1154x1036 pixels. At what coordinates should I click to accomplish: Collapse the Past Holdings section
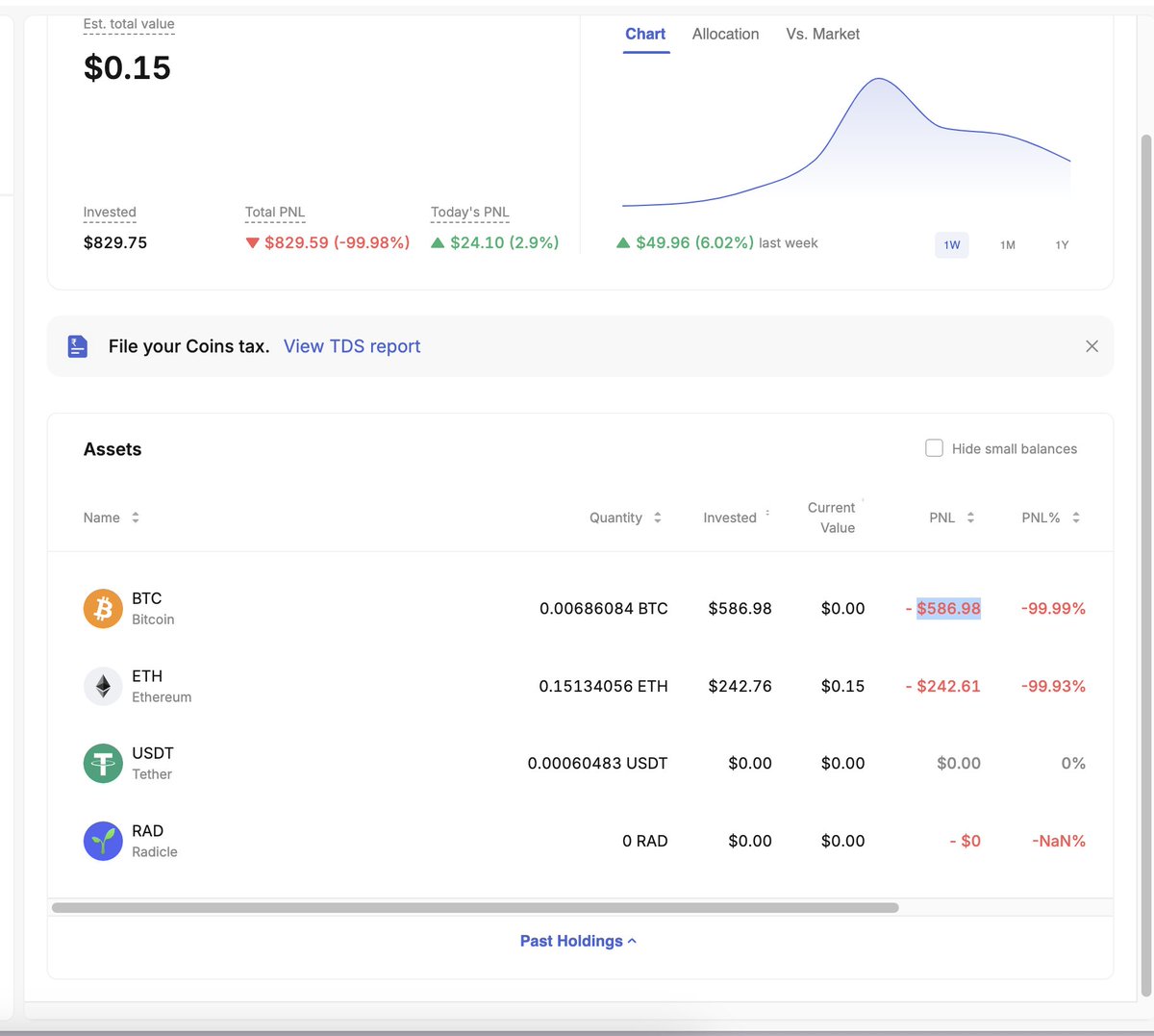tap(578, 941)
